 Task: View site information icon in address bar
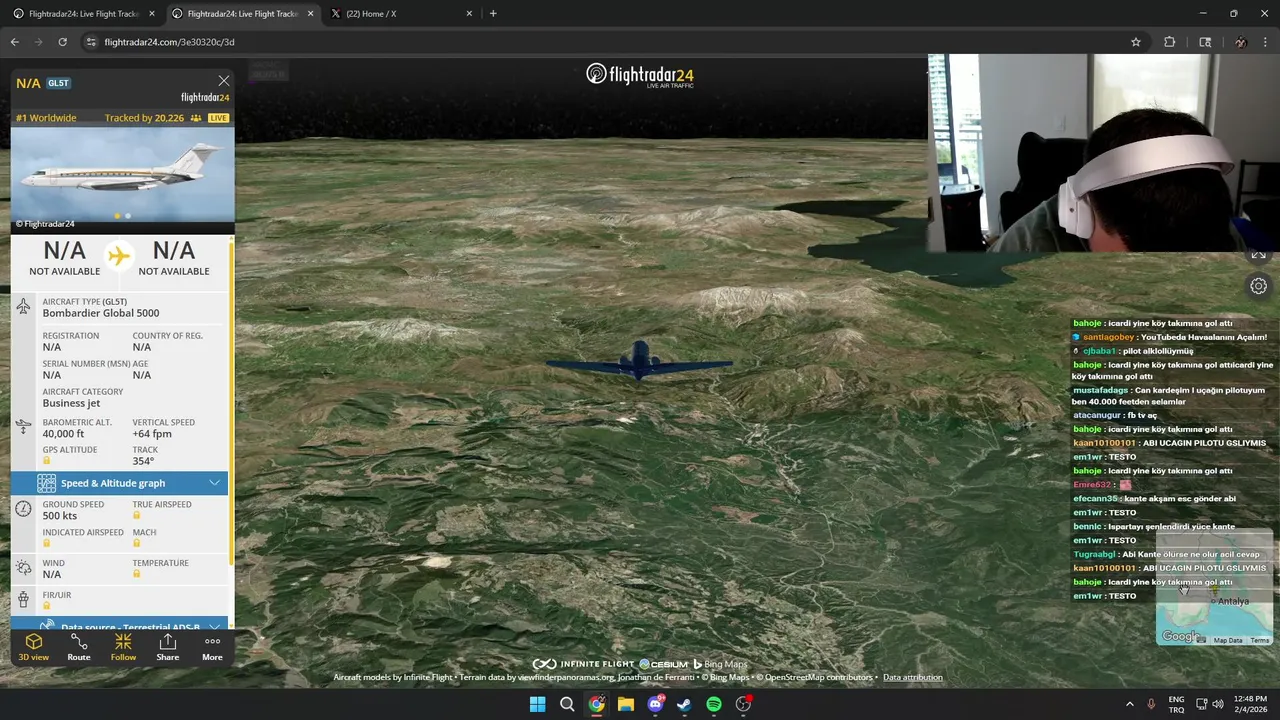(91, 42)
